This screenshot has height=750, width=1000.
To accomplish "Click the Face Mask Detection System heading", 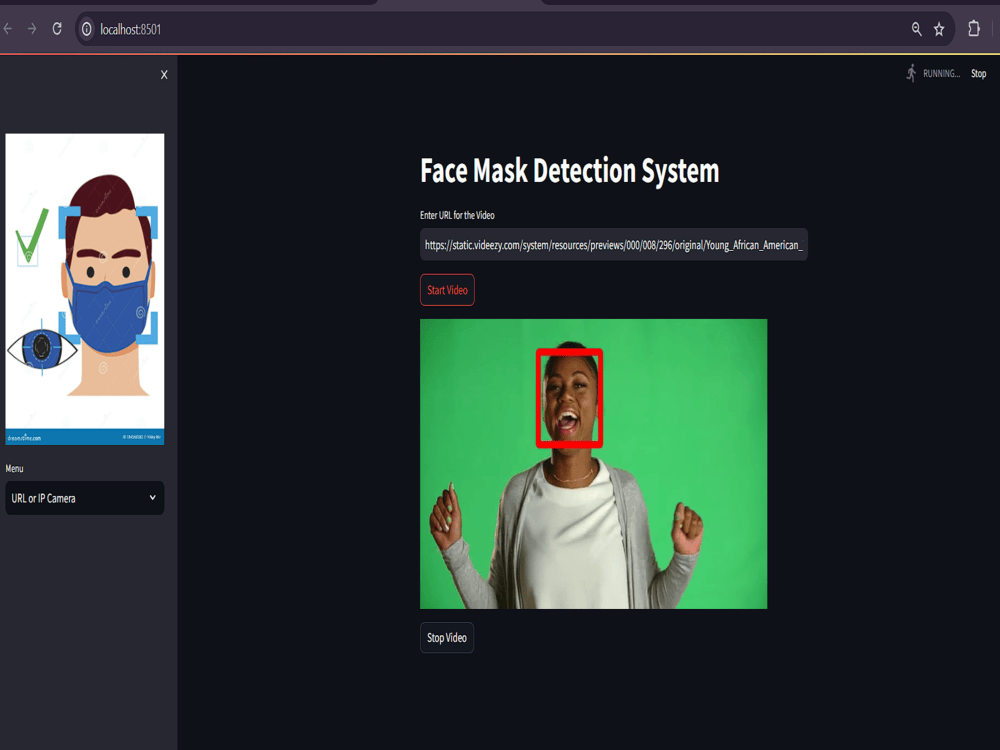I will coord(570,171).
